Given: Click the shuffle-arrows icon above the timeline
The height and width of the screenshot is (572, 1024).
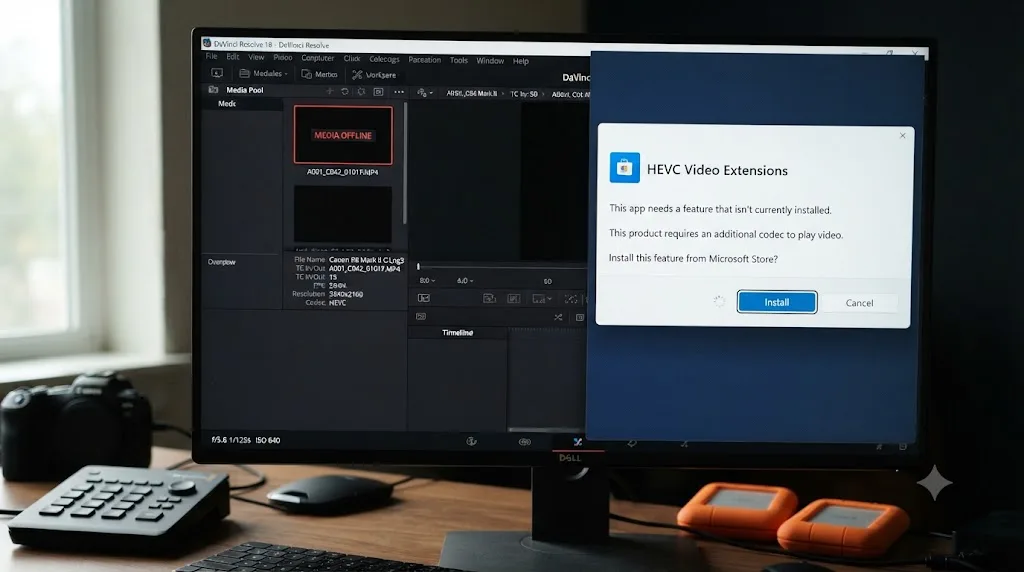Looking at the screenshot, I should coord(558,317).
